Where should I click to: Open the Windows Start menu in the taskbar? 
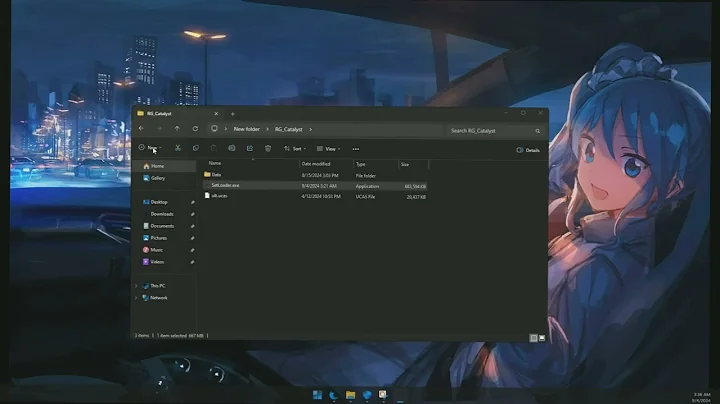(317, 395)
